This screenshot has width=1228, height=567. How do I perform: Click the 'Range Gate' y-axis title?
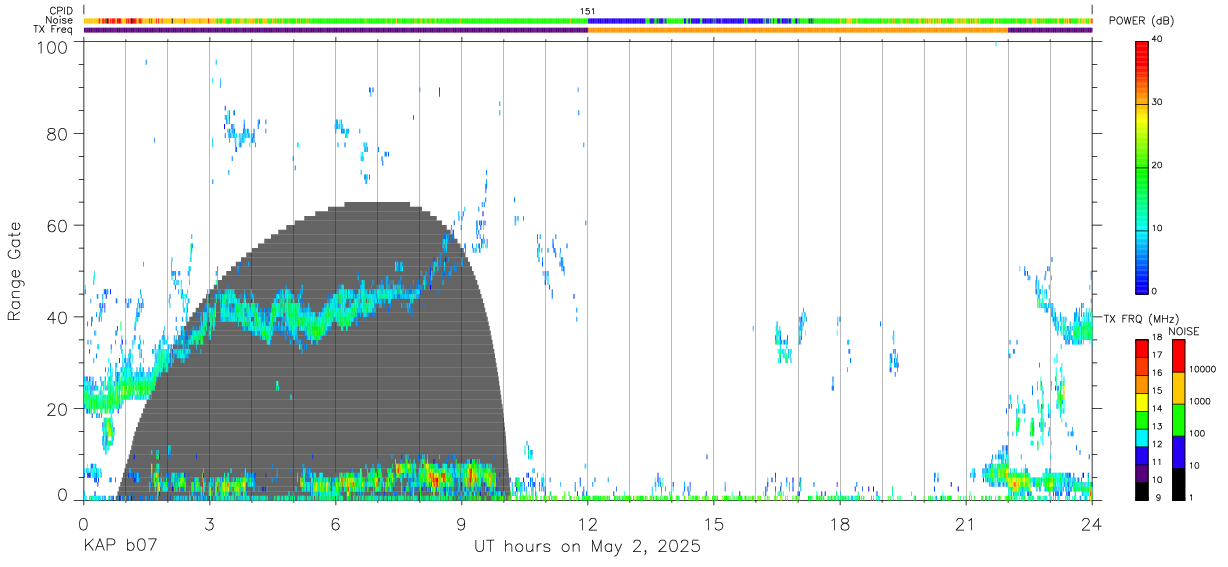[15, 271]
